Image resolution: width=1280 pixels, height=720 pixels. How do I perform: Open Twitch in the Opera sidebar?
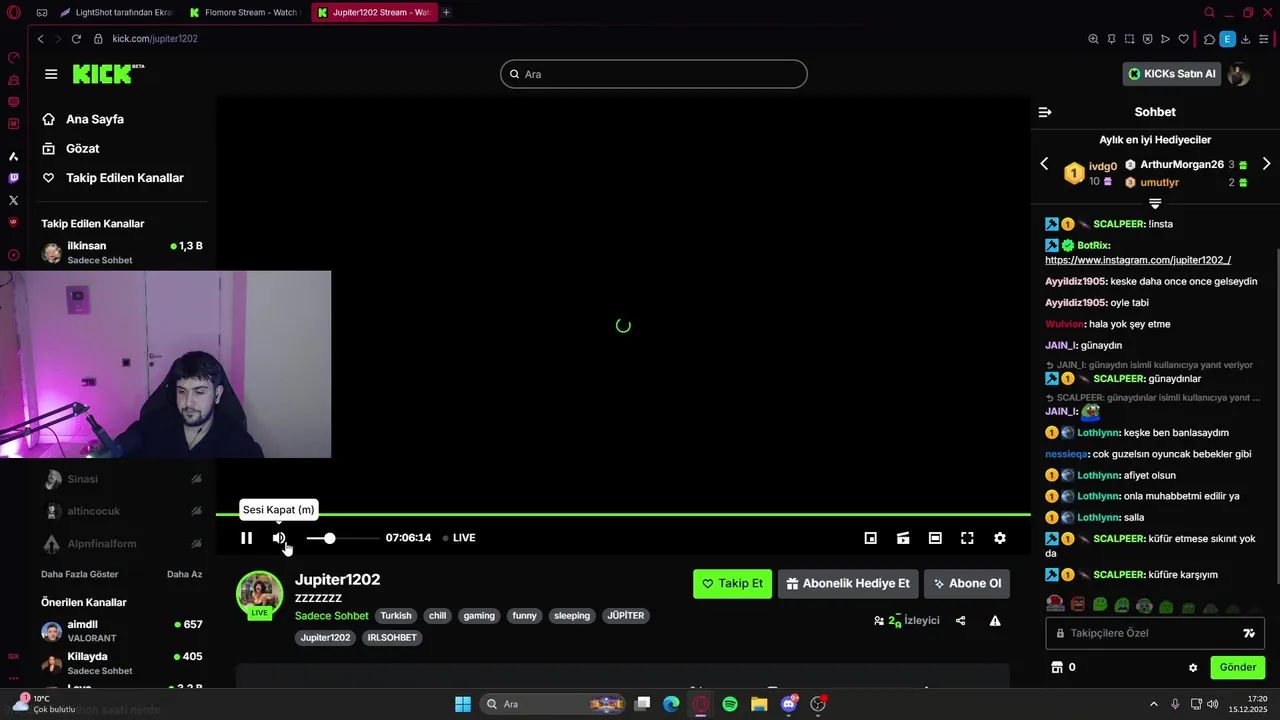[x=13, y=178]
